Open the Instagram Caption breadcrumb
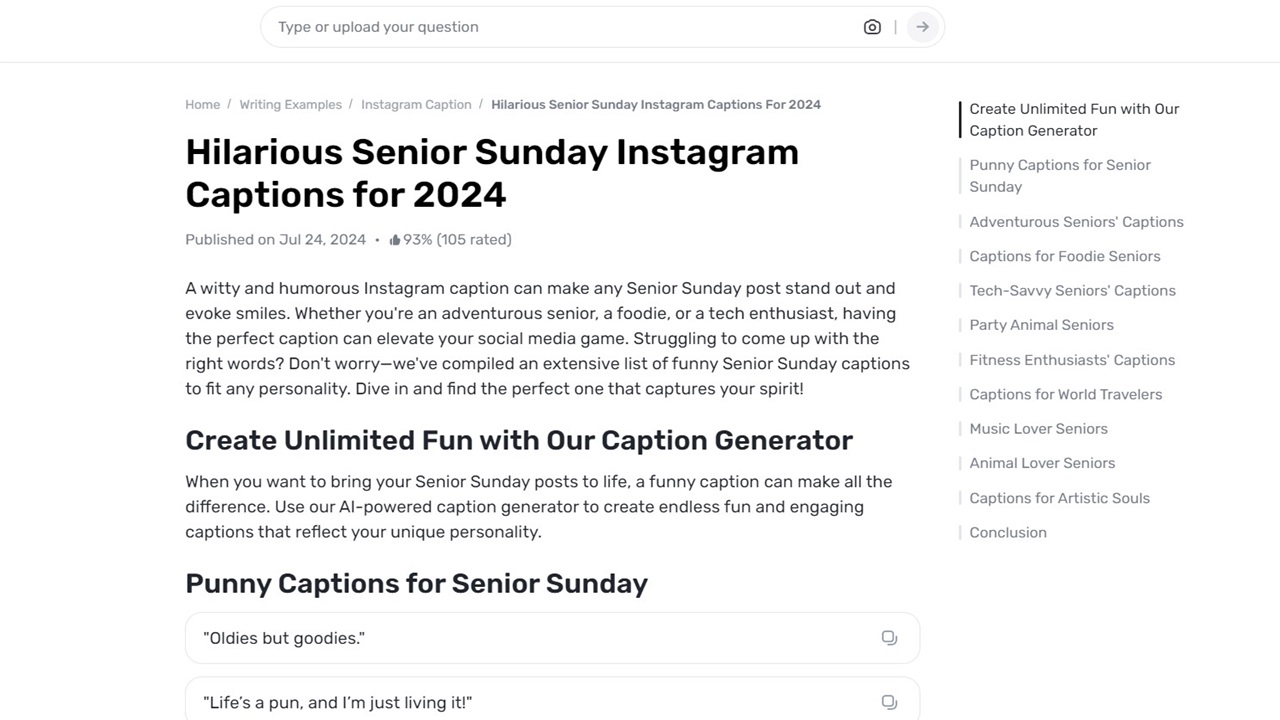The image size is (1280, 720). tap(416, 104)
